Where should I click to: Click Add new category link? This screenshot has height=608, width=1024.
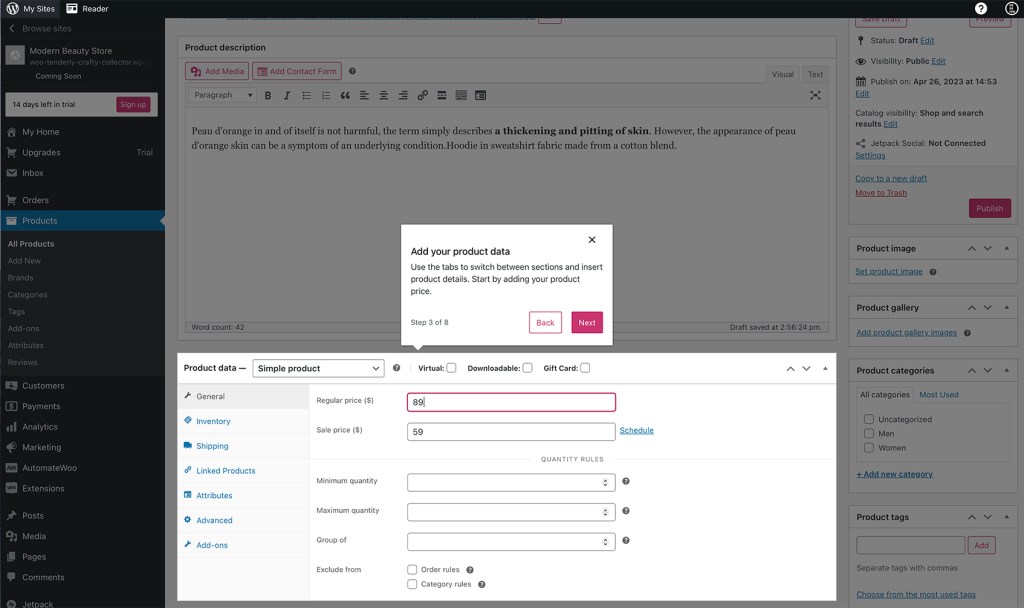click(x=894, y=474)
